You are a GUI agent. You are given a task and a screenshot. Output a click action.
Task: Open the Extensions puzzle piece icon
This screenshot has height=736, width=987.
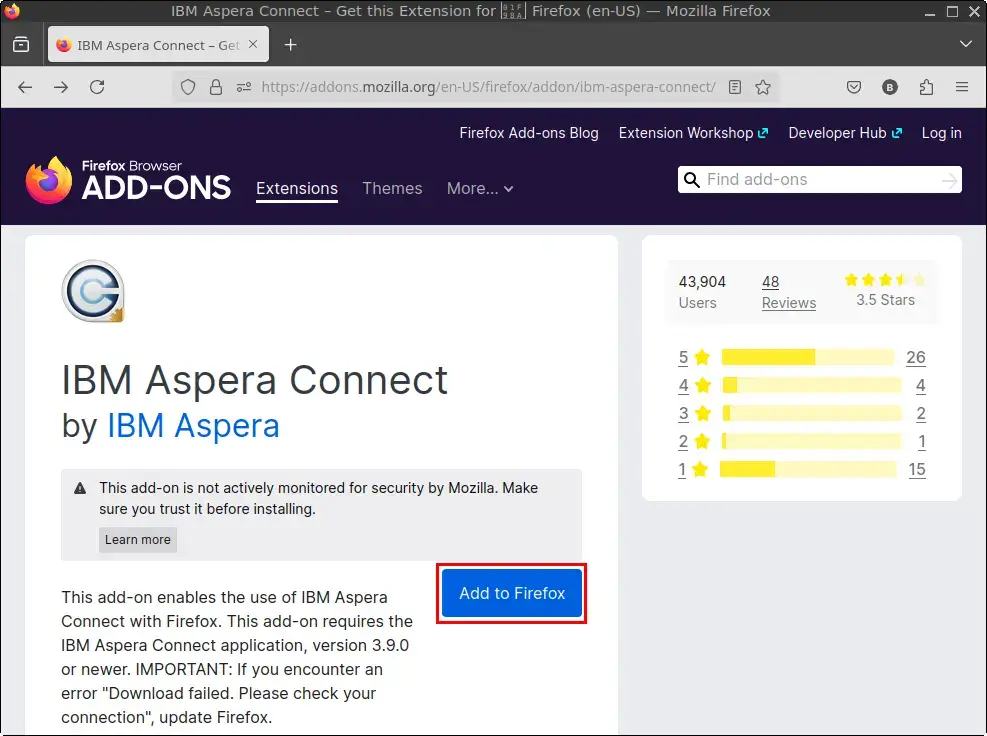tap(926, 87)
